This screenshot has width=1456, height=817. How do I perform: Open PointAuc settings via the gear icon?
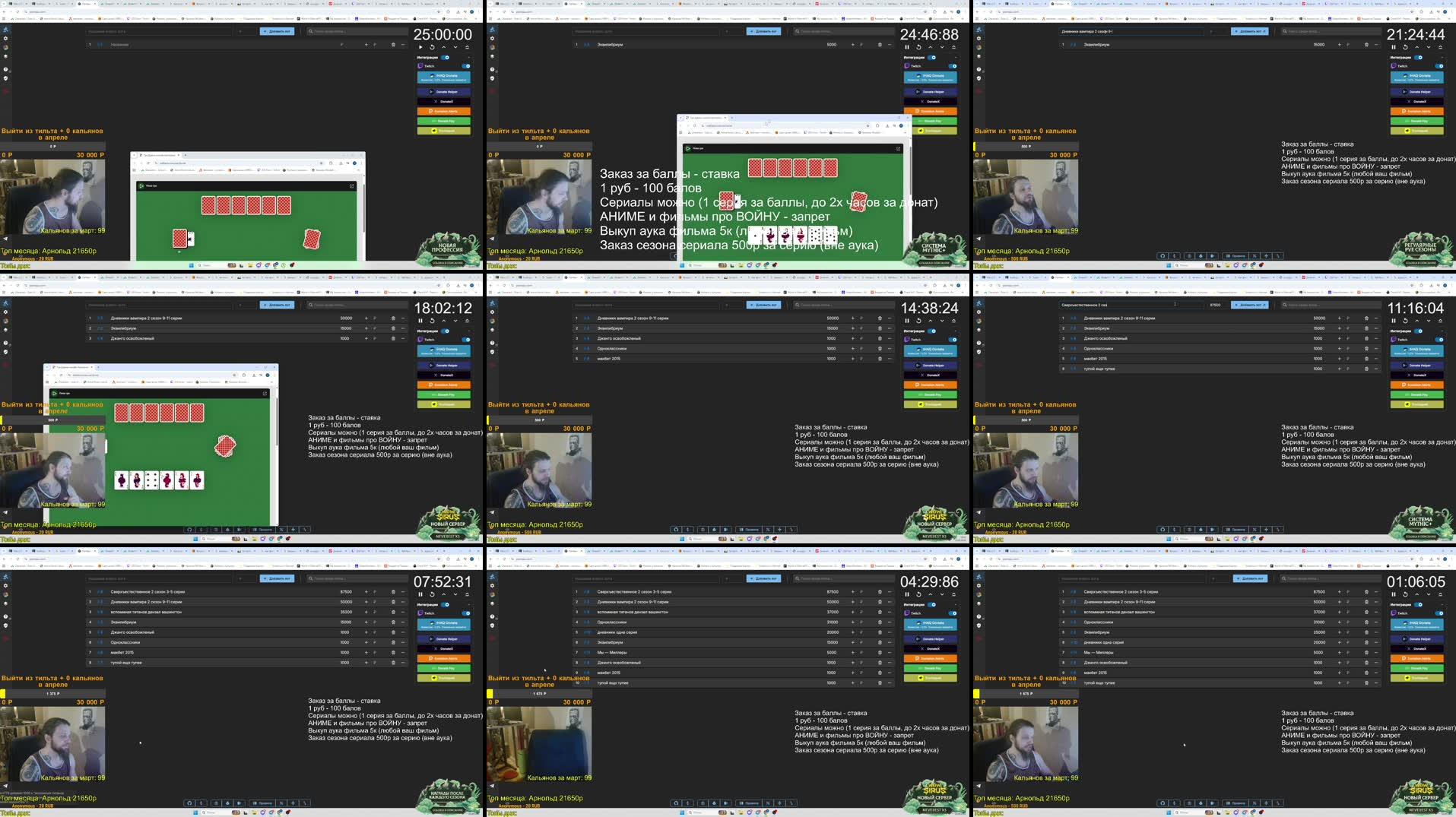[493, 312]
